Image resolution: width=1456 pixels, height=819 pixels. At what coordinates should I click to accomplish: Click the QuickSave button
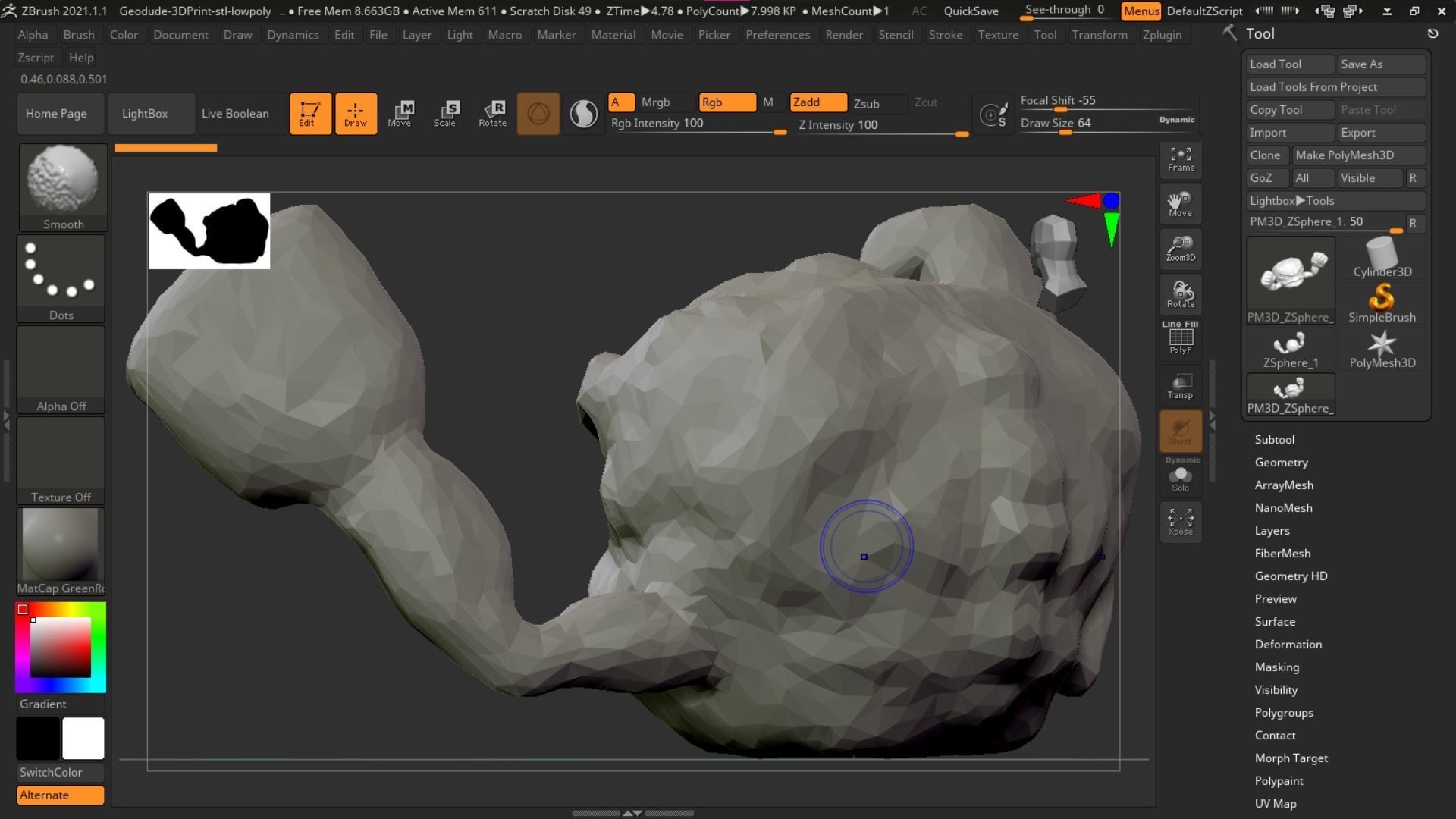pyautogui.click(x=971, y=11)
